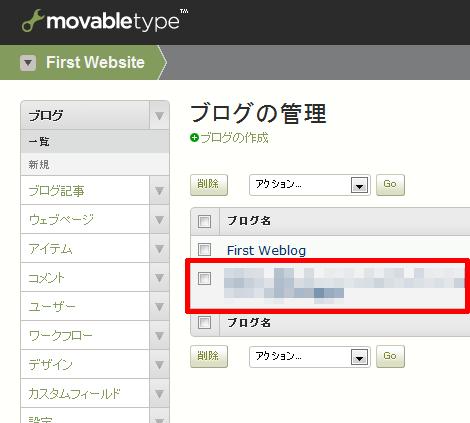The image size is (470, 423).
Task: Open the First Weblog link
Action: click(266, 251)
